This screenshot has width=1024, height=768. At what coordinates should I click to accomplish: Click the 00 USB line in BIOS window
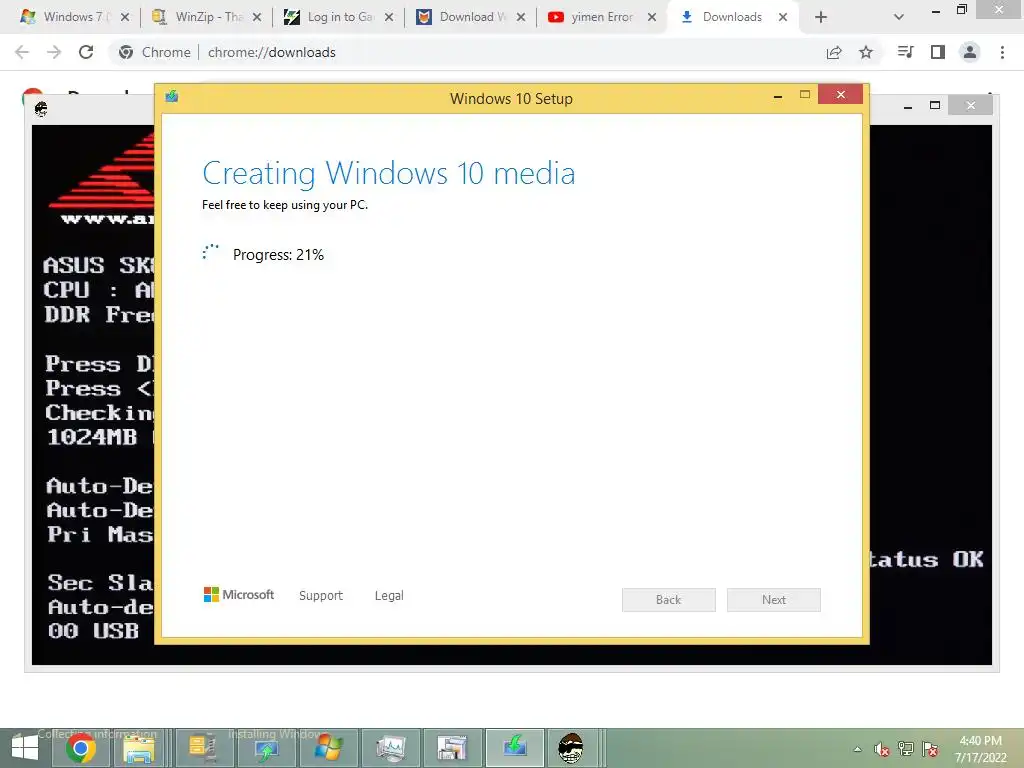93,631
